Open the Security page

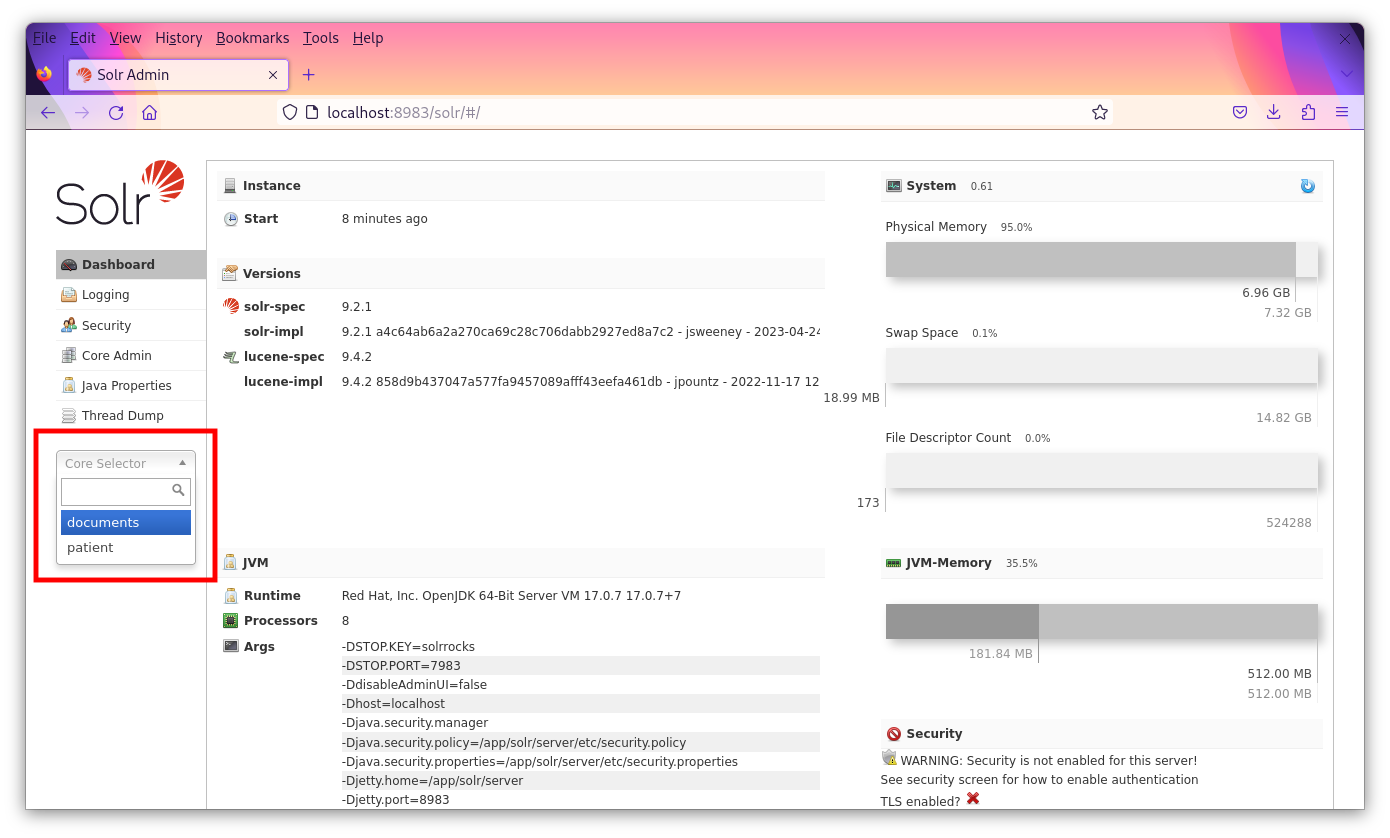click(x=131, y=325)
